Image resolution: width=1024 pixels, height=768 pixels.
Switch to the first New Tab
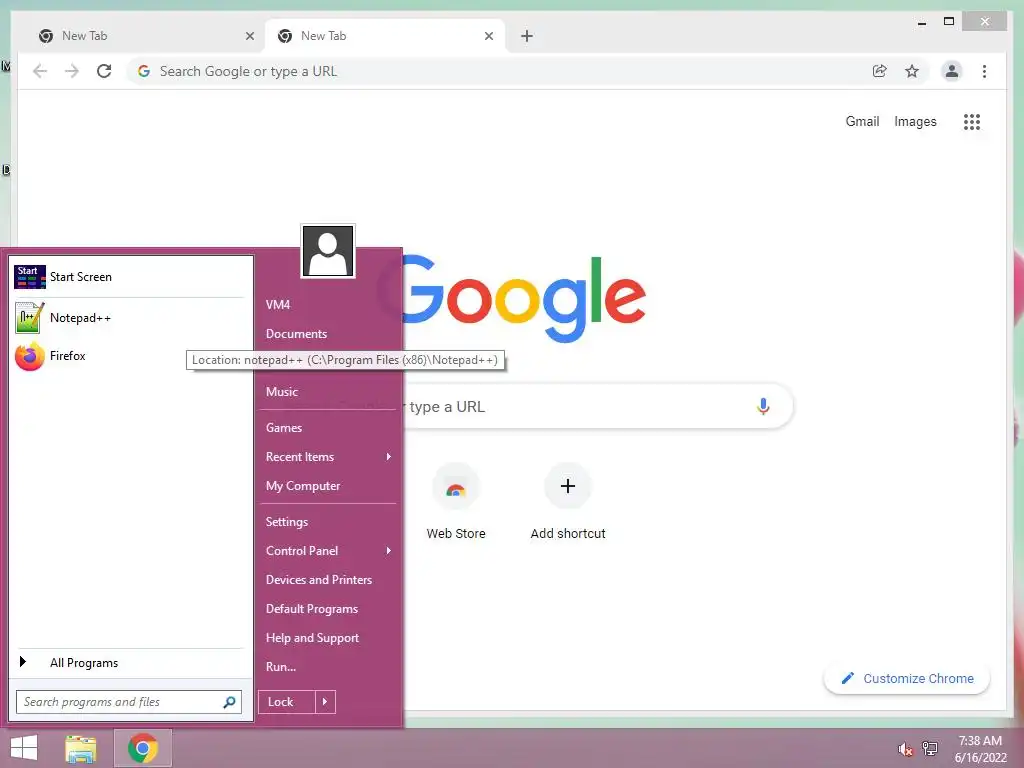(145, 36)
